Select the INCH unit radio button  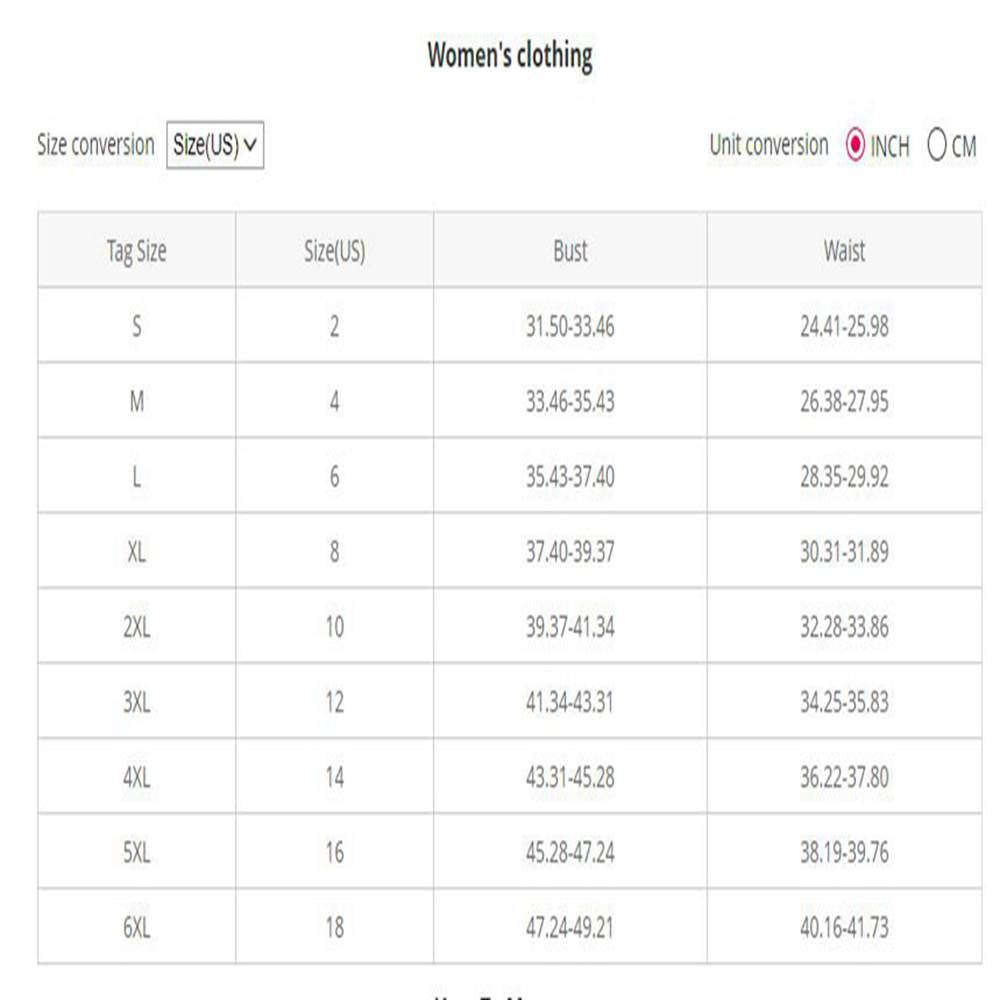click(855, 145)
